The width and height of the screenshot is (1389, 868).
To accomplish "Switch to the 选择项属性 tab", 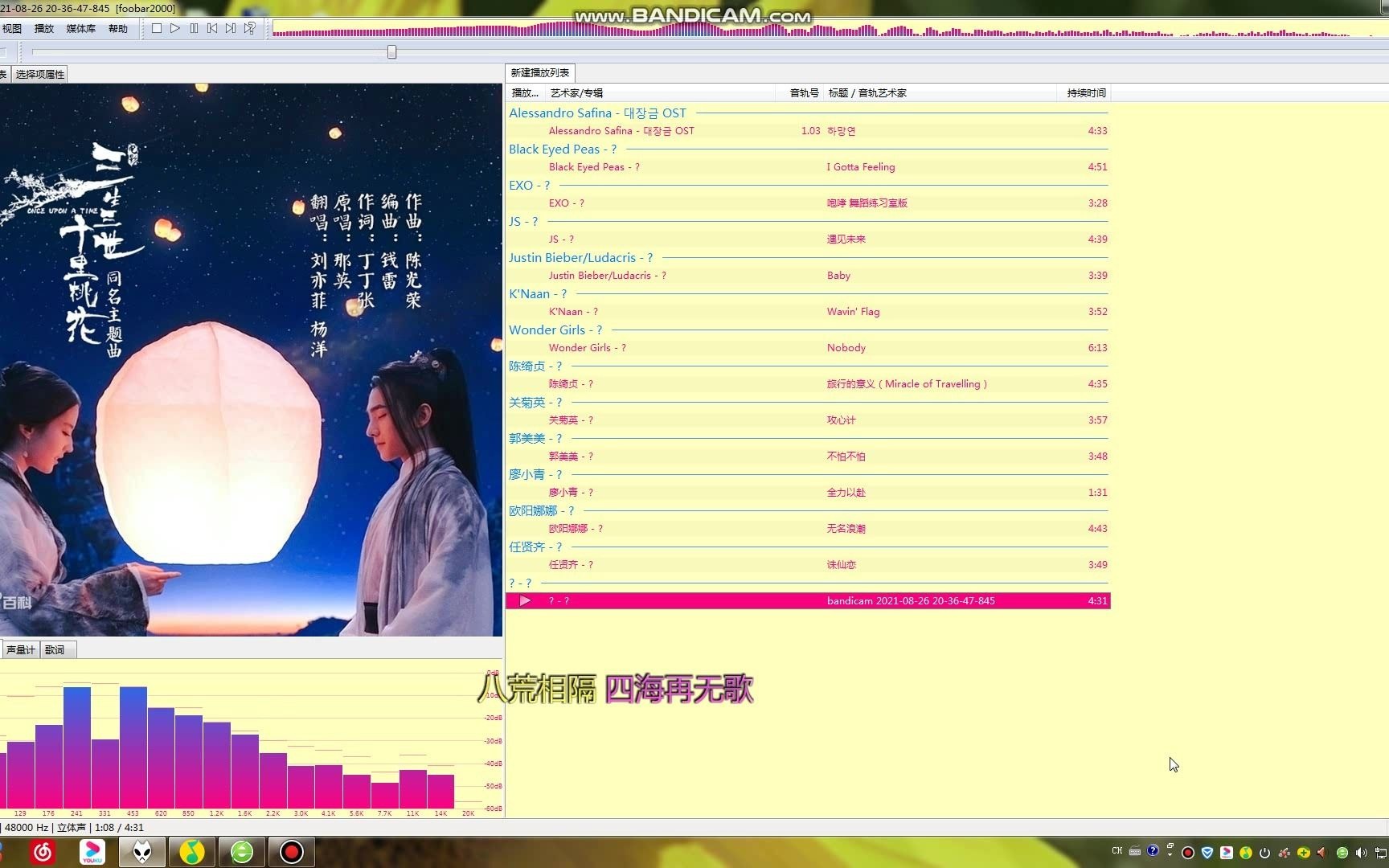I will pyautogui.click(x=40, y=74).
